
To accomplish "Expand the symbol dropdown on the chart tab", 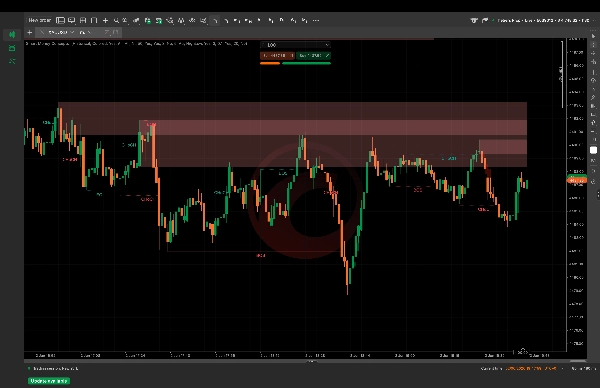I will coord(72,33).
